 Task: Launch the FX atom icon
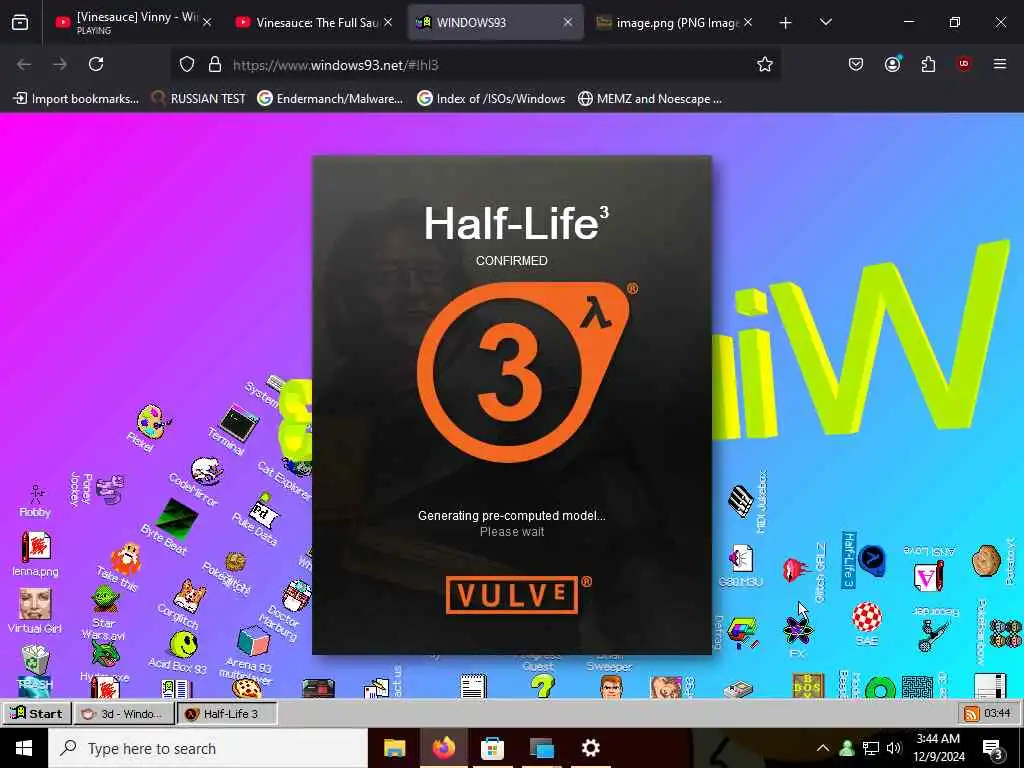point(798,631)
